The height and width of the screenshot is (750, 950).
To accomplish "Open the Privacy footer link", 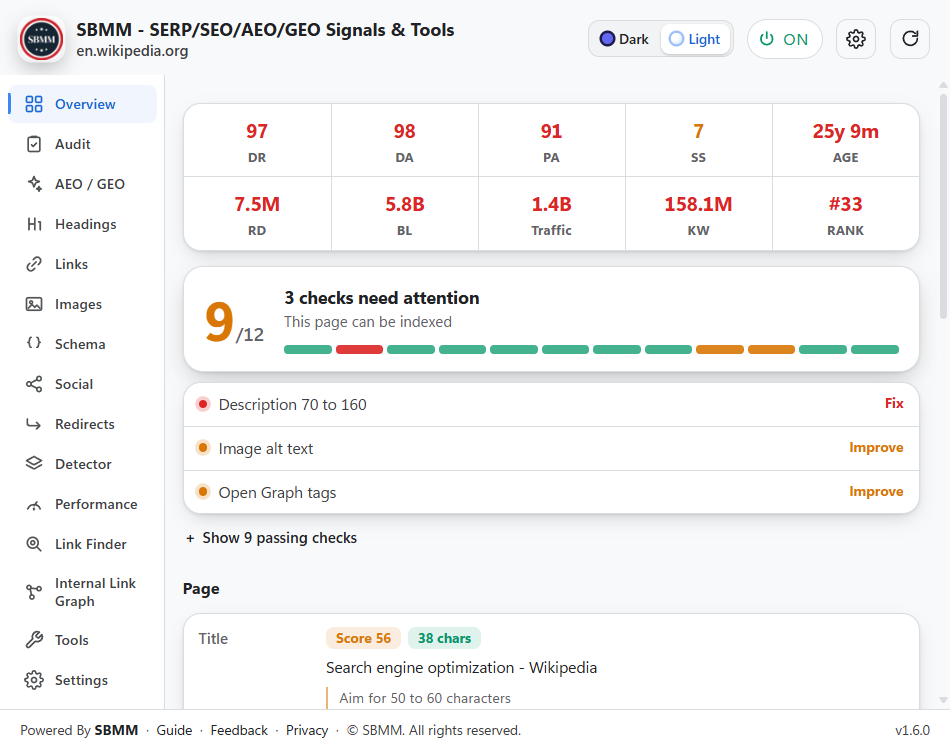I will pos(307,731).
